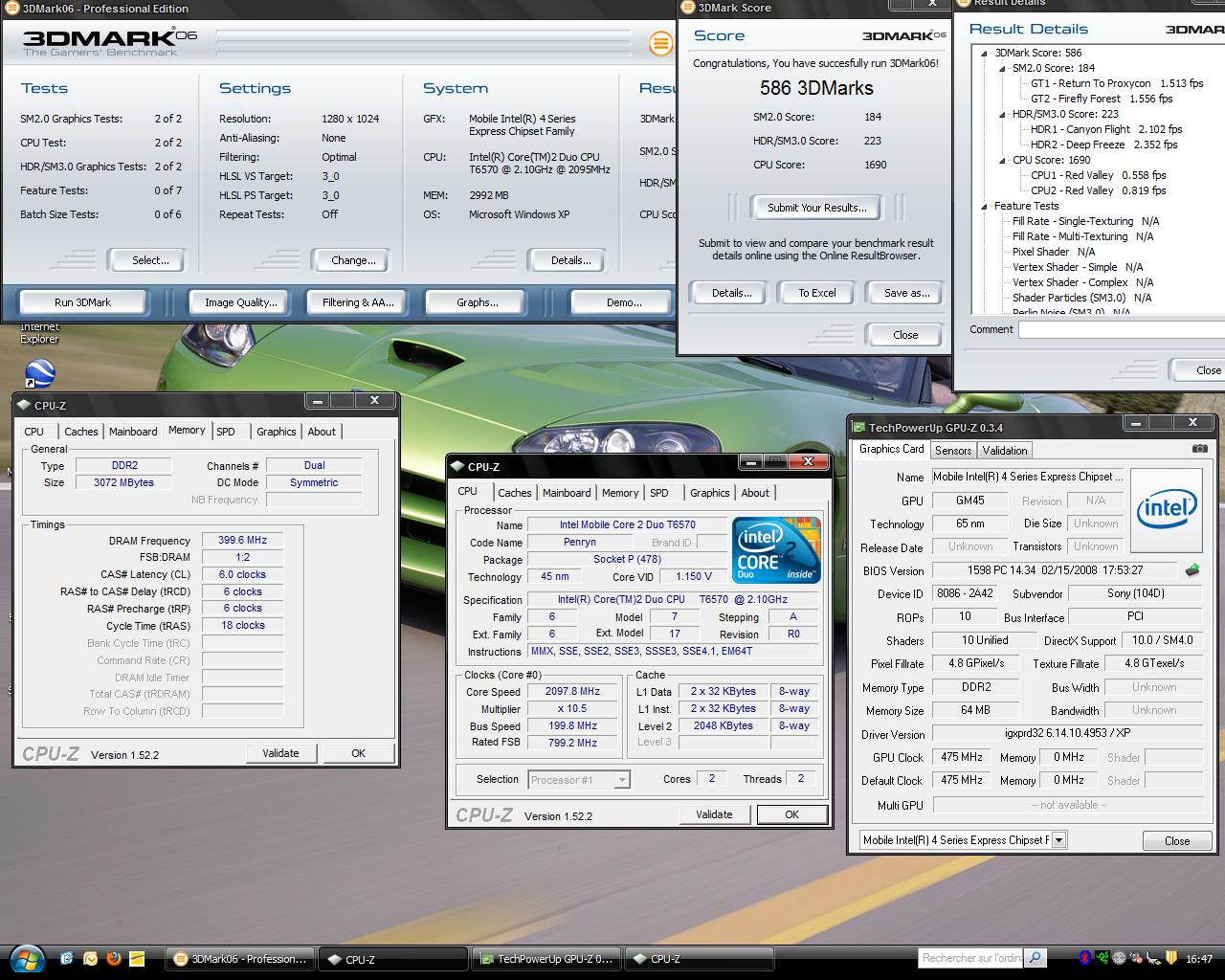
Task: Click the 16:47 taskbar clock
Action: click(1199, 959)
